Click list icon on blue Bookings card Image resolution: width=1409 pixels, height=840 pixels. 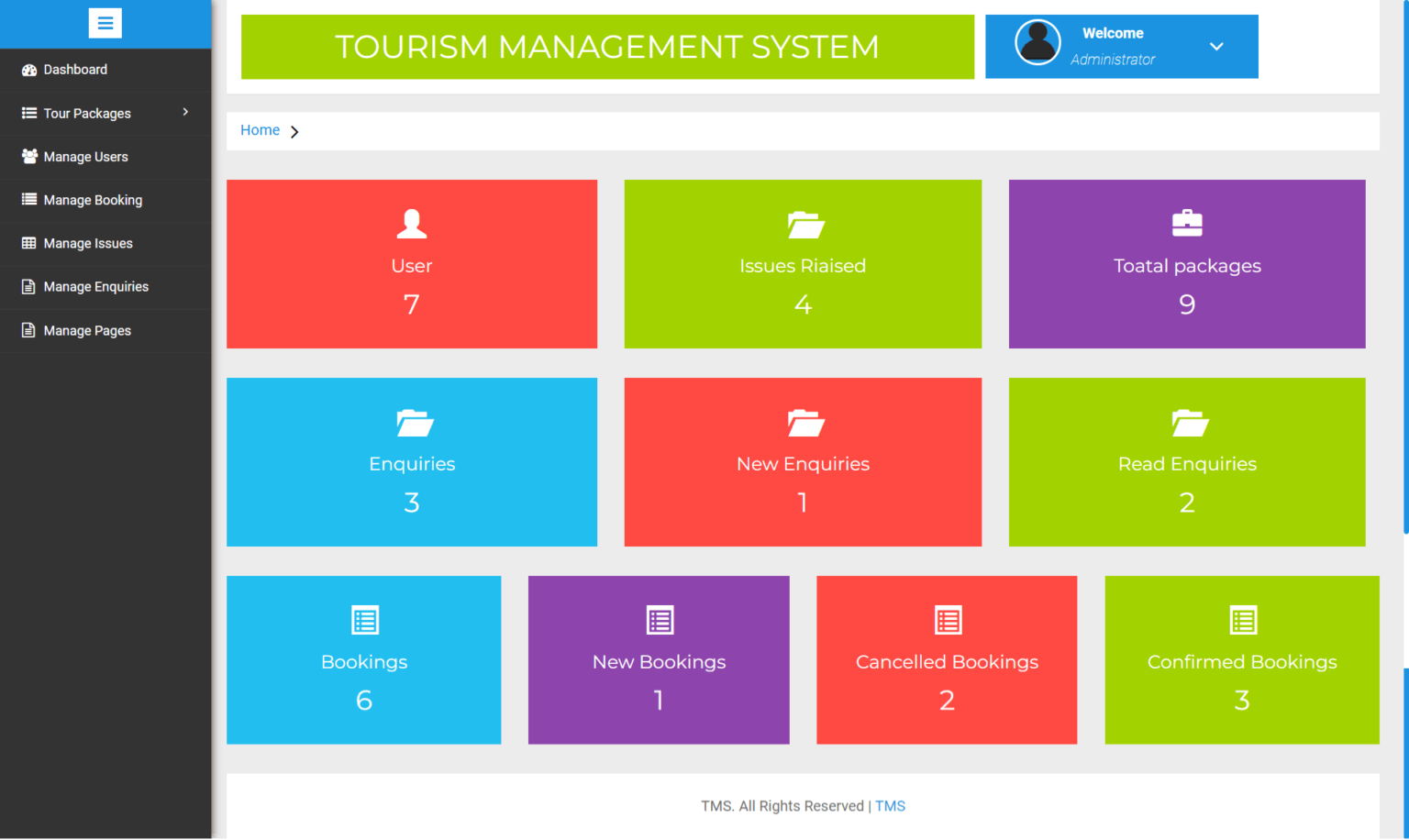(x=365, y=621)
